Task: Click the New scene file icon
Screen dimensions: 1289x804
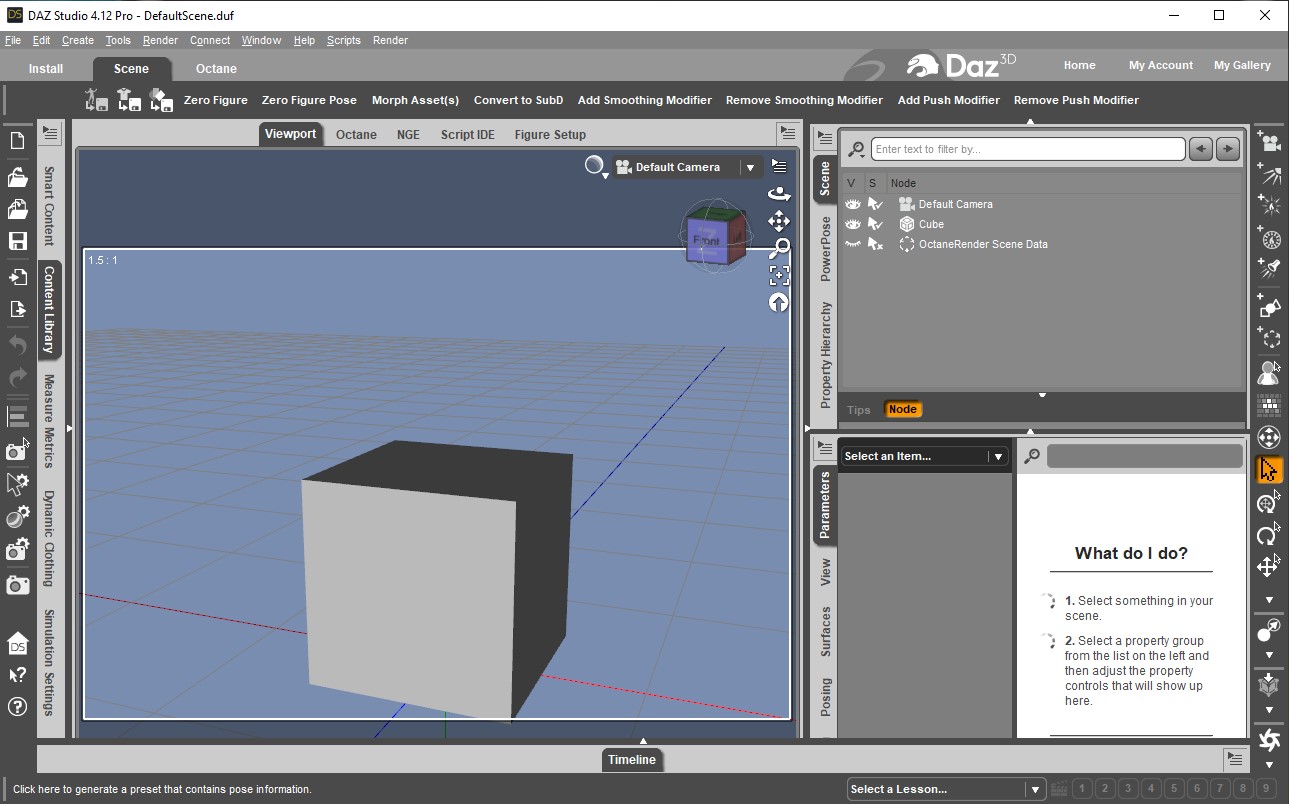Action: tap(17, 141)
